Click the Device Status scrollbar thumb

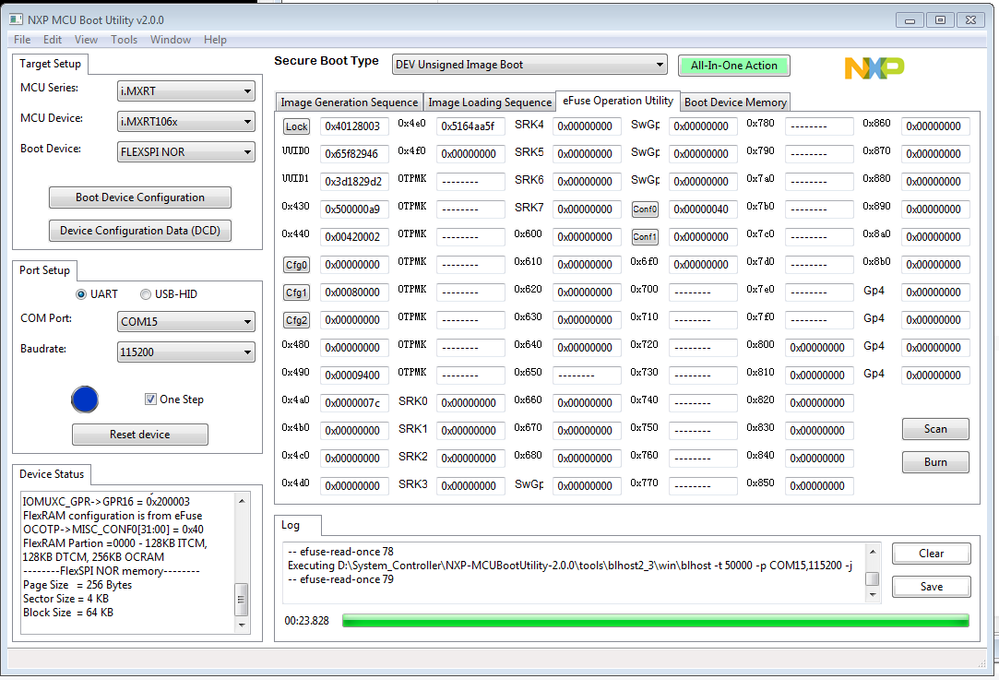tap(241, 599)
